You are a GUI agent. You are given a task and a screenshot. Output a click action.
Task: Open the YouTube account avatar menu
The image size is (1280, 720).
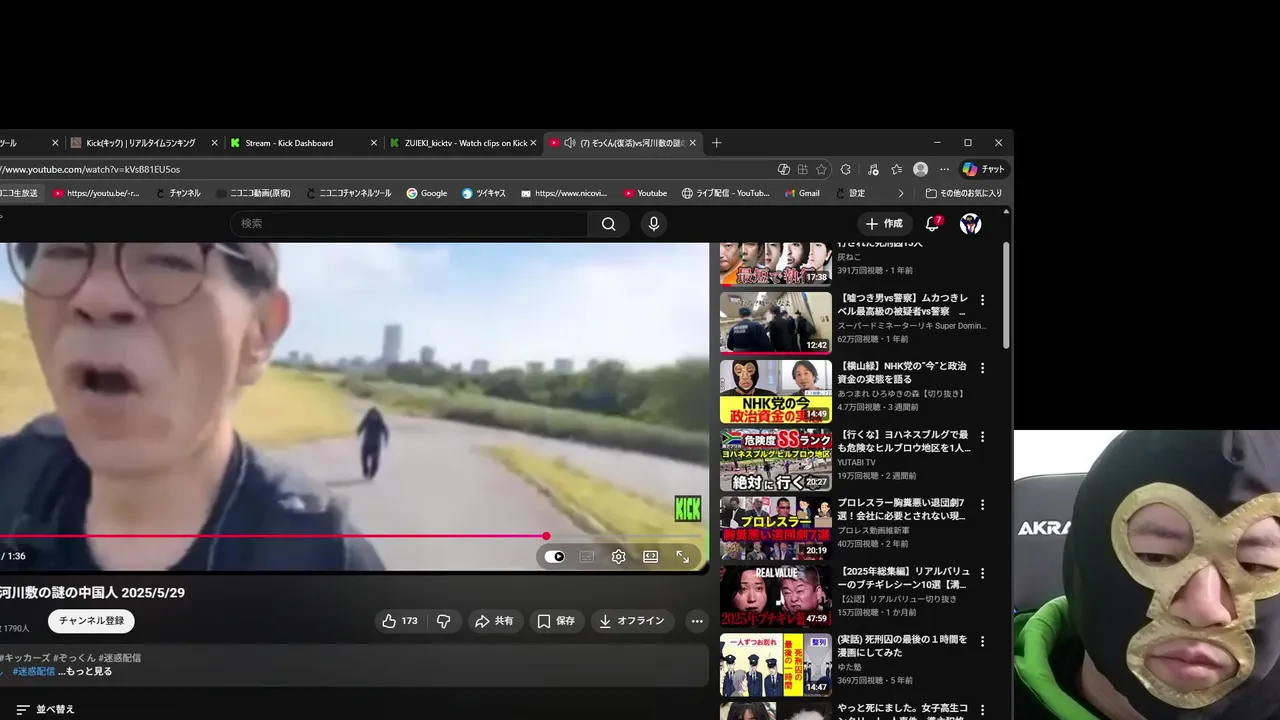point(970,224)
